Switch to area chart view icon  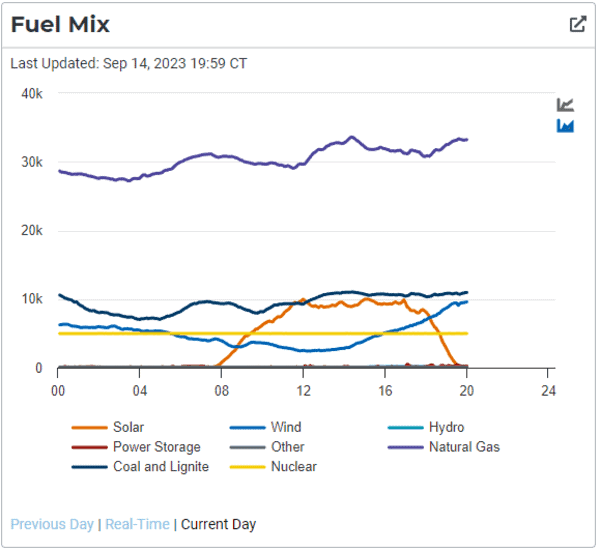click(565, 126)
